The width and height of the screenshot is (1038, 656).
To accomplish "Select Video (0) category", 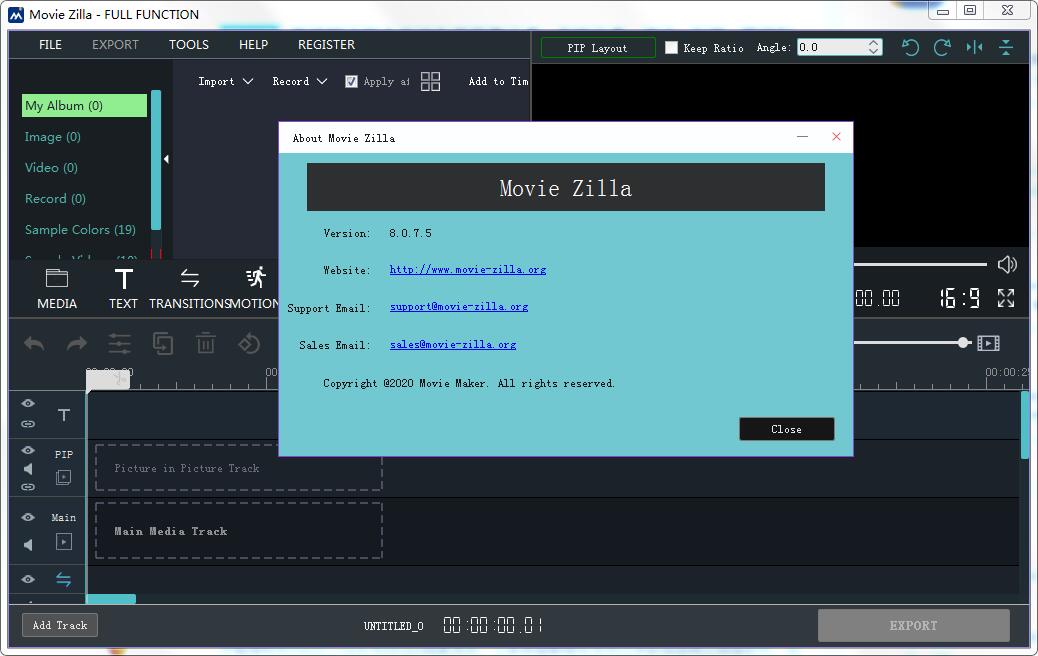I will (51, 167).
